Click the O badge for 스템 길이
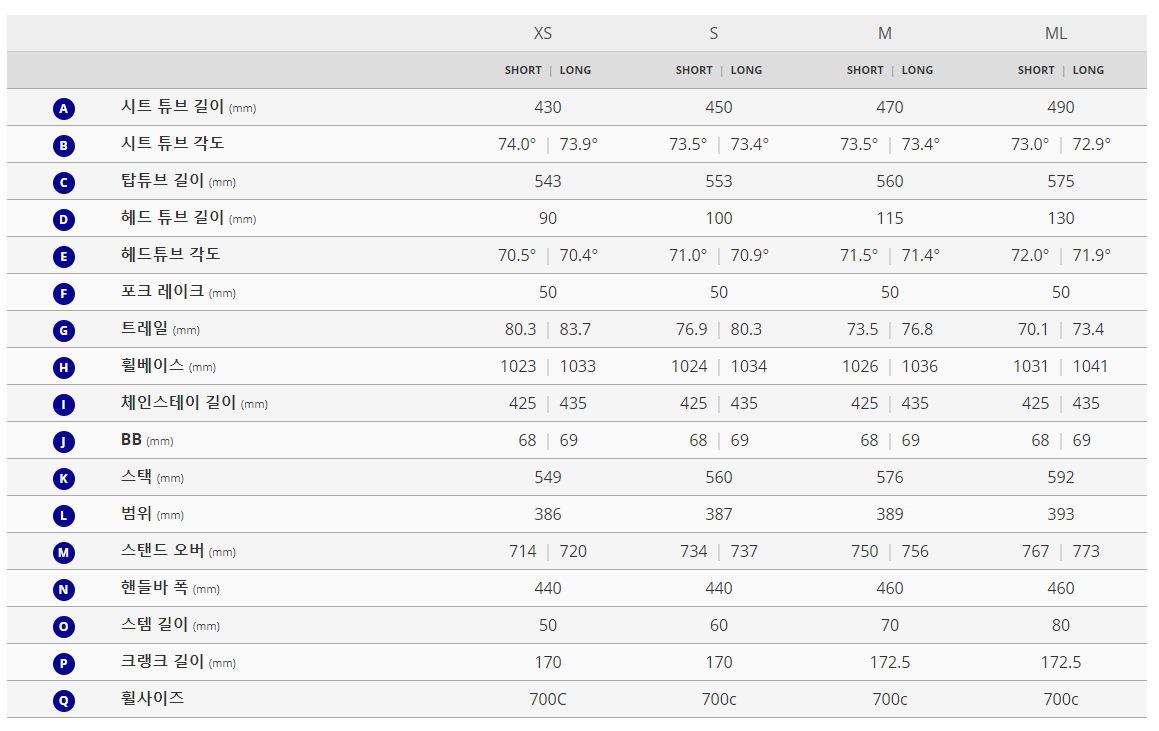1159x731 pixels. click(x=64, y=626)
